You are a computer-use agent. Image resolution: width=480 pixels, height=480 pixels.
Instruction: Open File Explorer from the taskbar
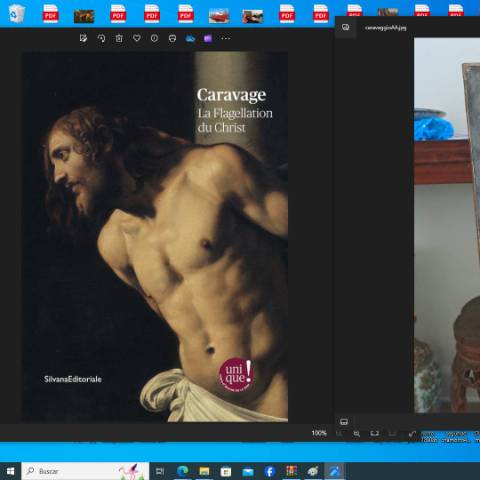coord(204,471)
